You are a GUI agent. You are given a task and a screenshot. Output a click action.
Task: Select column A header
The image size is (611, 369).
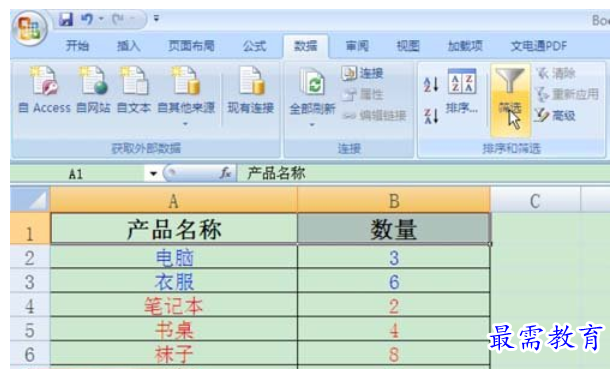[x=174, y=200]
